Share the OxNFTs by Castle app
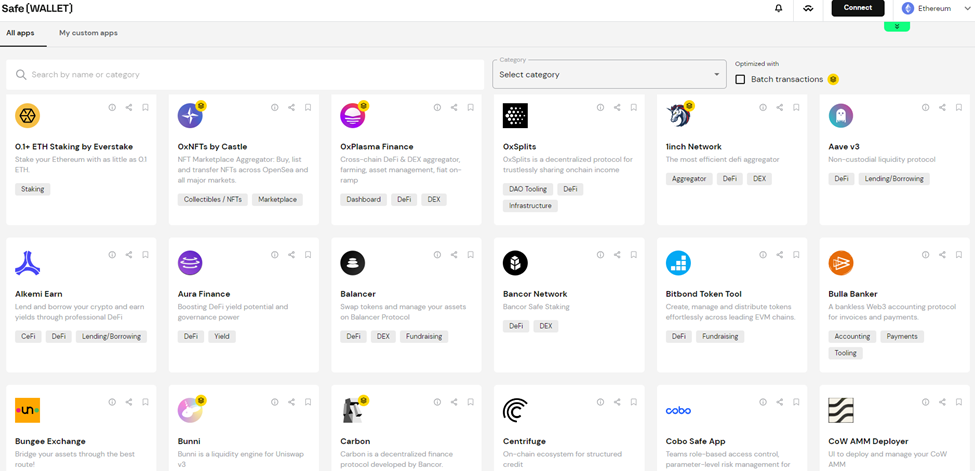 click(291, 108)
